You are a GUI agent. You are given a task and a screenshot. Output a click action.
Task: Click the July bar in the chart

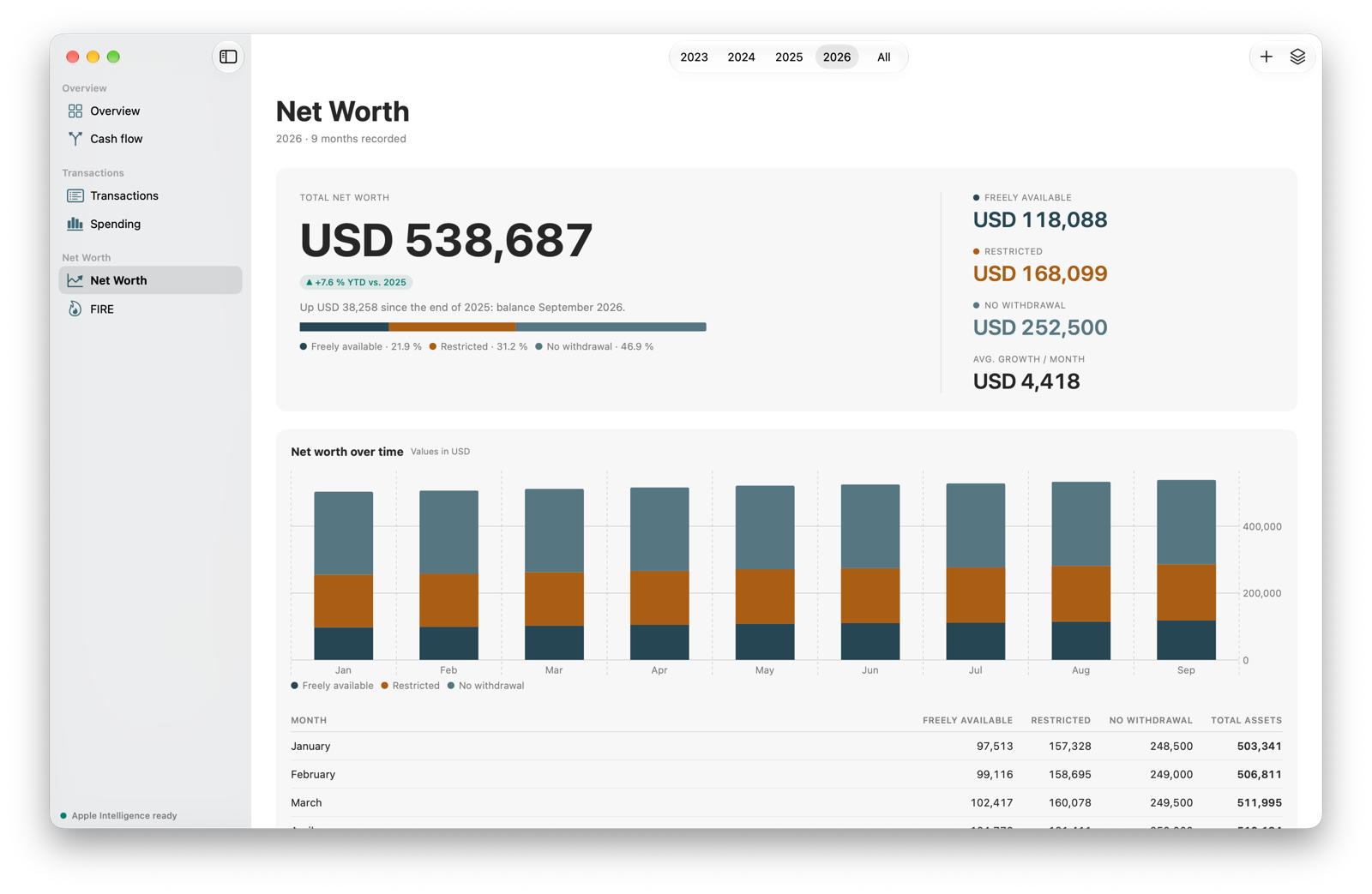point(976,572)
